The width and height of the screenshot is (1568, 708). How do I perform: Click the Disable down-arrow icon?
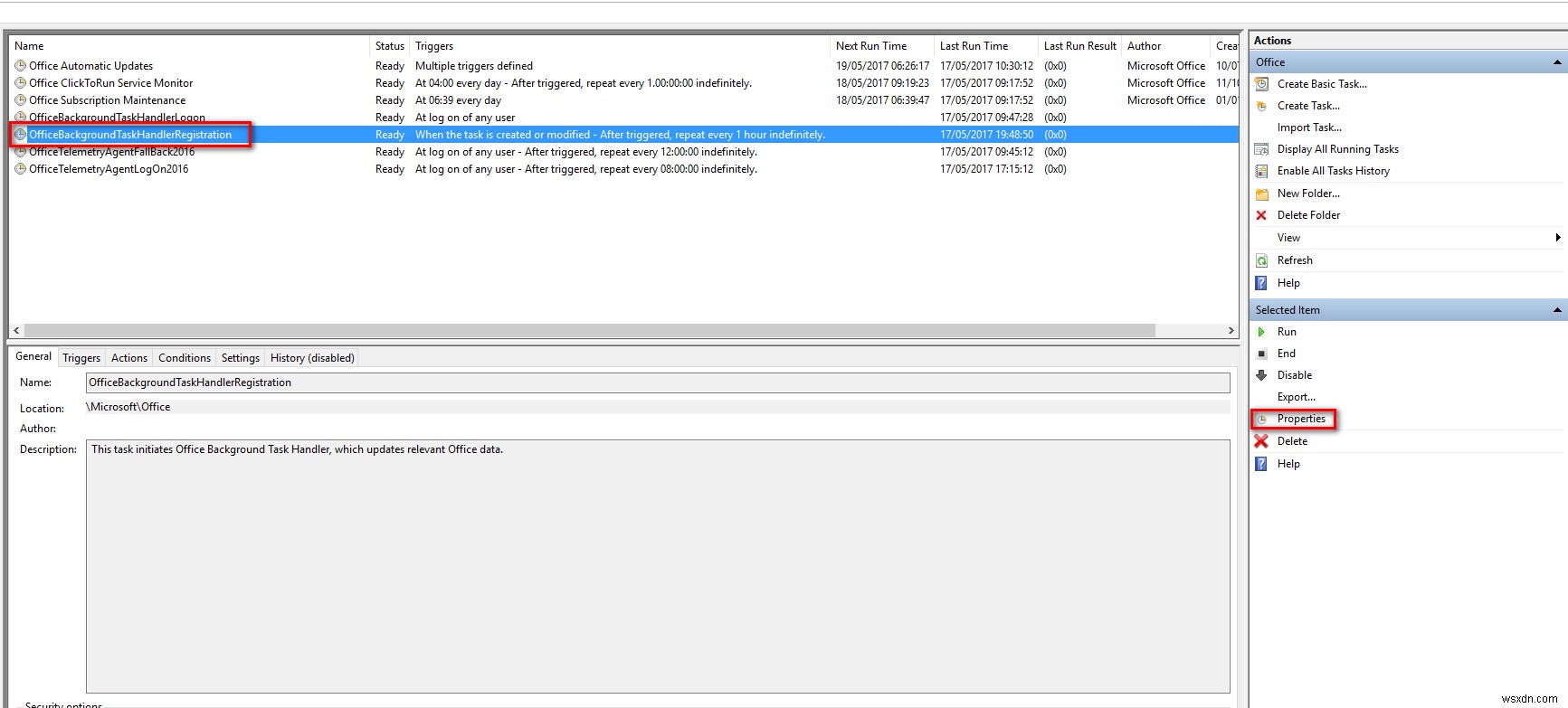click(x=1261, y=375)
